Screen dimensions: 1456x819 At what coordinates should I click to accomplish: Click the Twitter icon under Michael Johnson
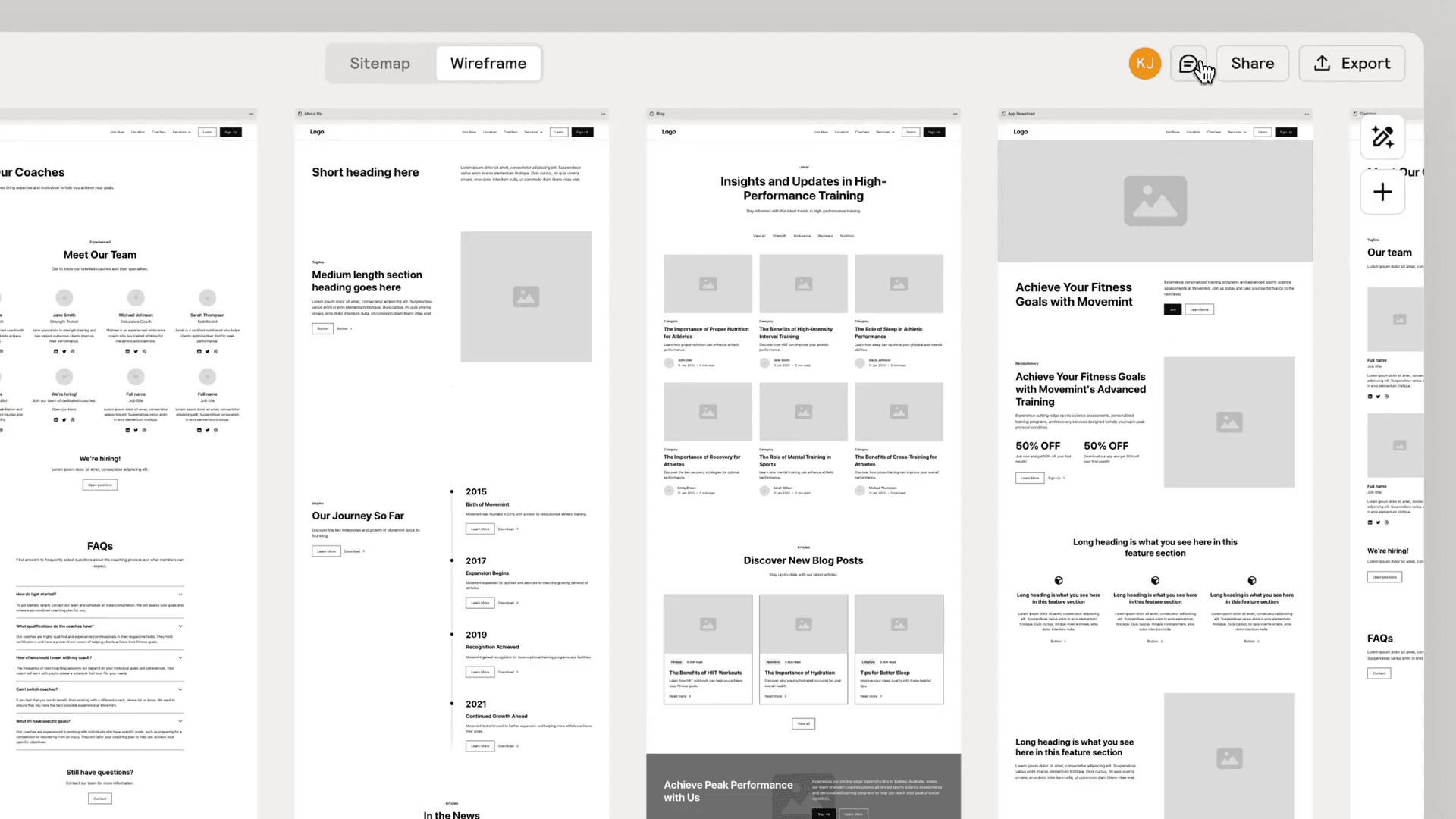click(136, 351)
